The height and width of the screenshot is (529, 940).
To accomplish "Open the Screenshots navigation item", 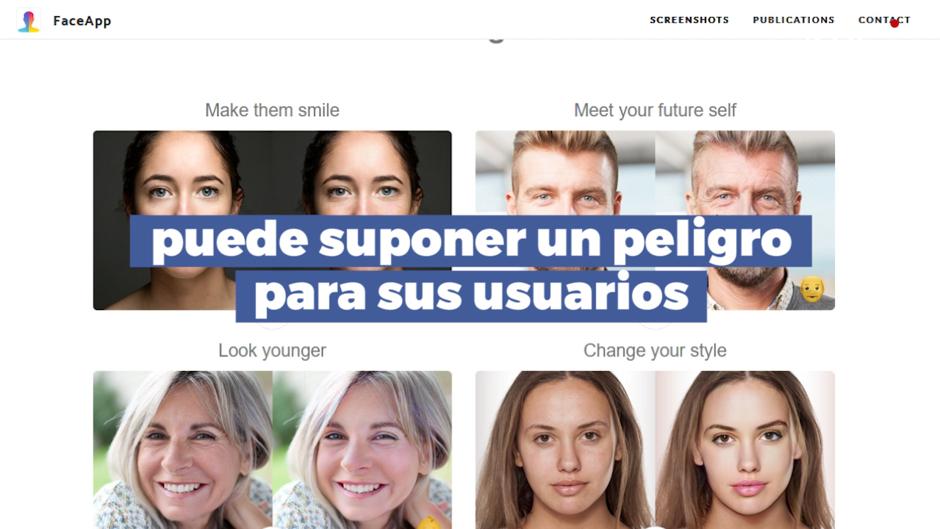I will (689, 20).
